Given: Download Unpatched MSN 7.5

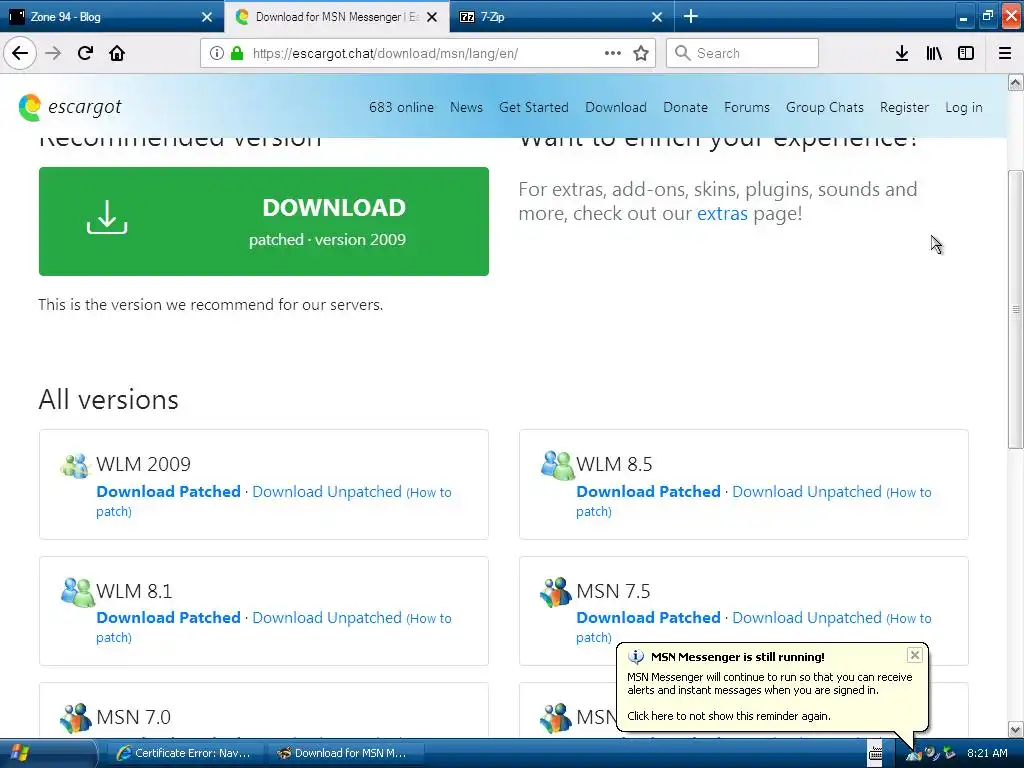Looking at the screenshot, I should pos(807,618).
